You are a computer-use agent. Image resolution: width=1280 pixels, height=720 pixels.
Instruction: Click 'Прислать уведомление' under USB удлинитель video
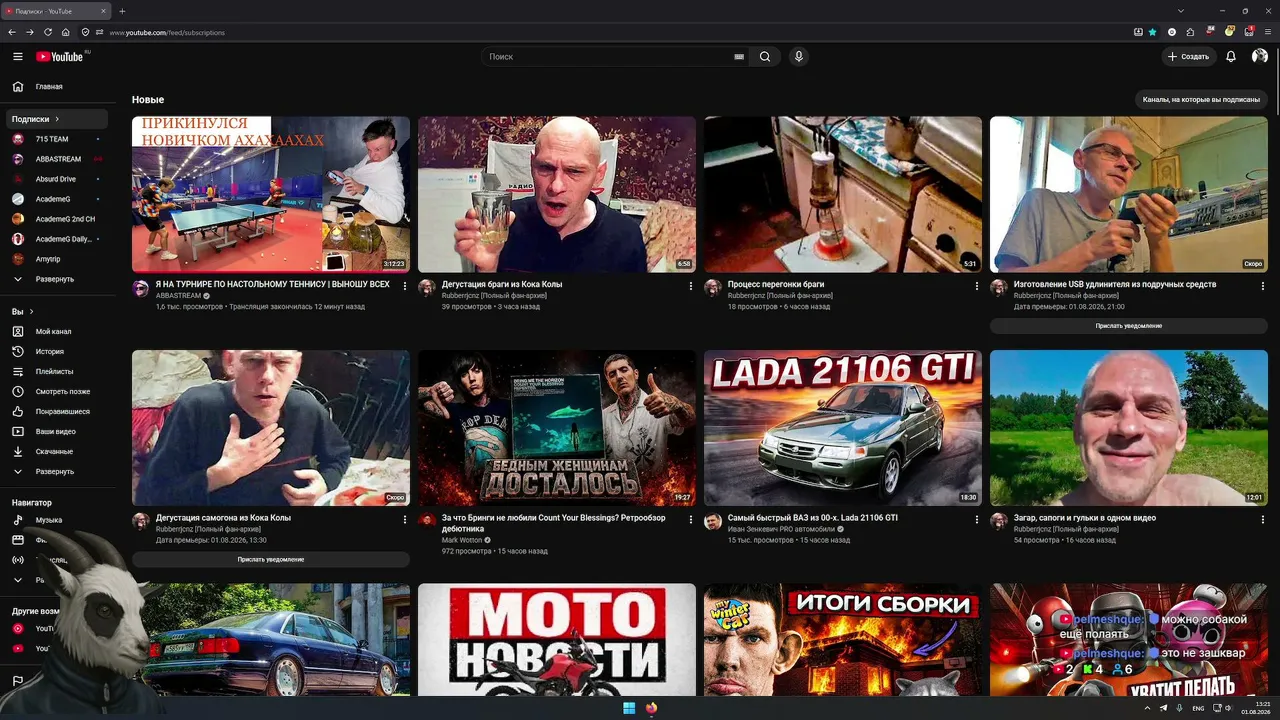coord(1129,326)
